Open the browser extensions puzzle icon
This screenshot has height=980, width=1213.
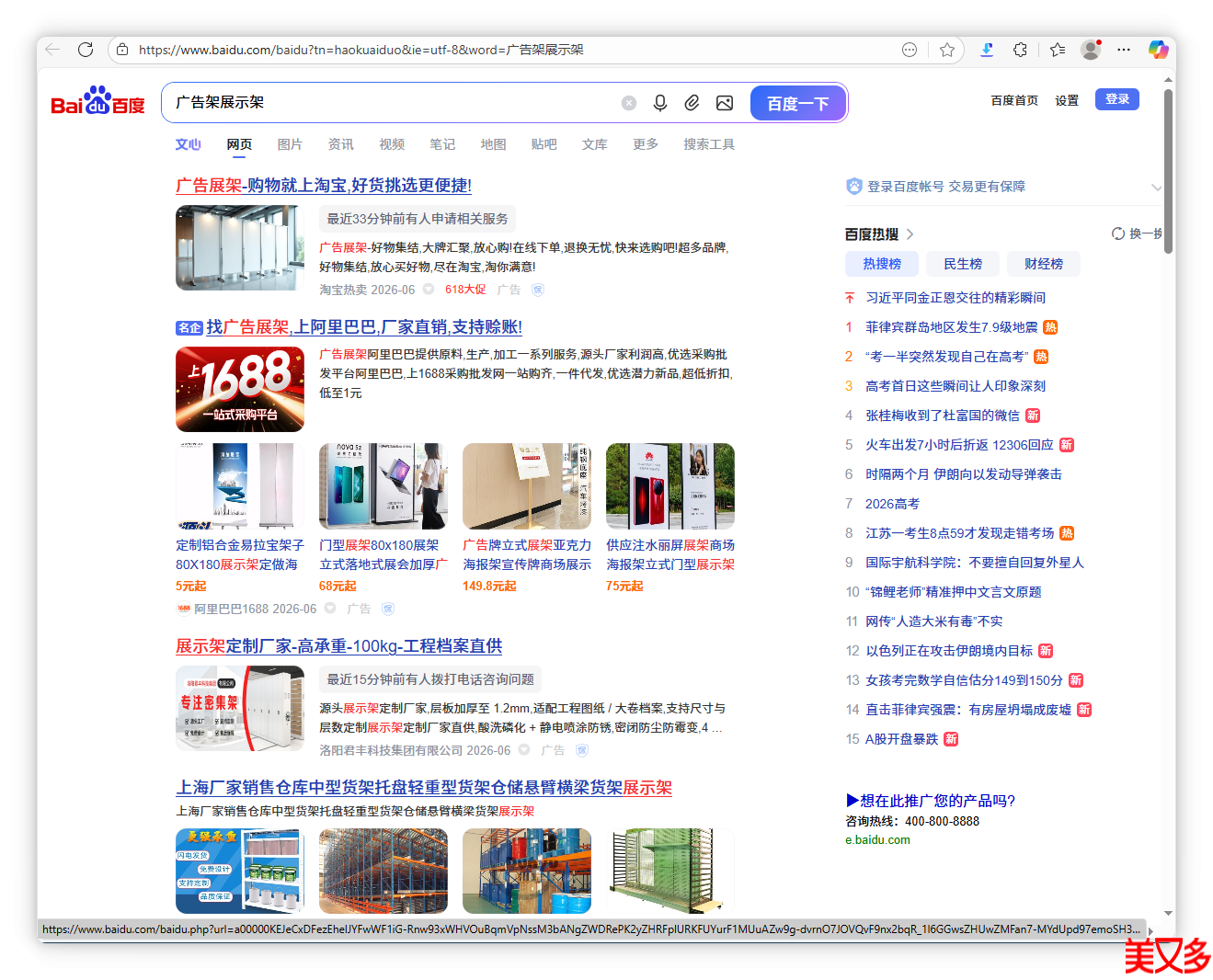coord(1020,50)
